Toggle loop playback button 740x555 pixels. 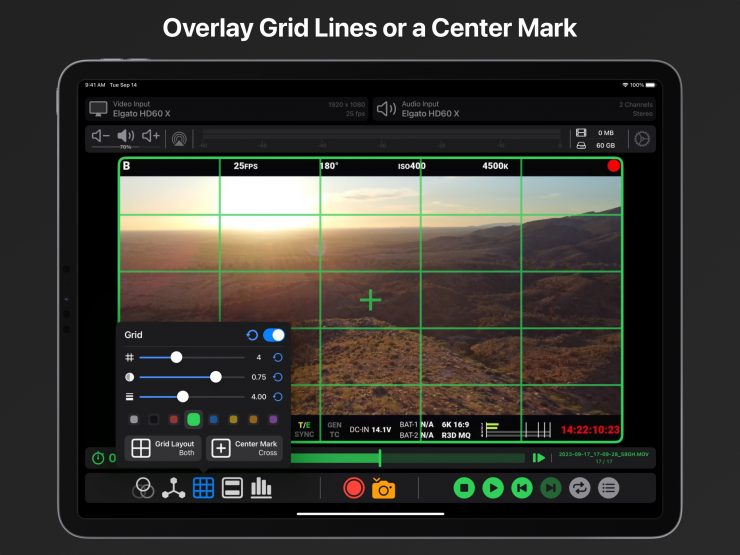579,488
